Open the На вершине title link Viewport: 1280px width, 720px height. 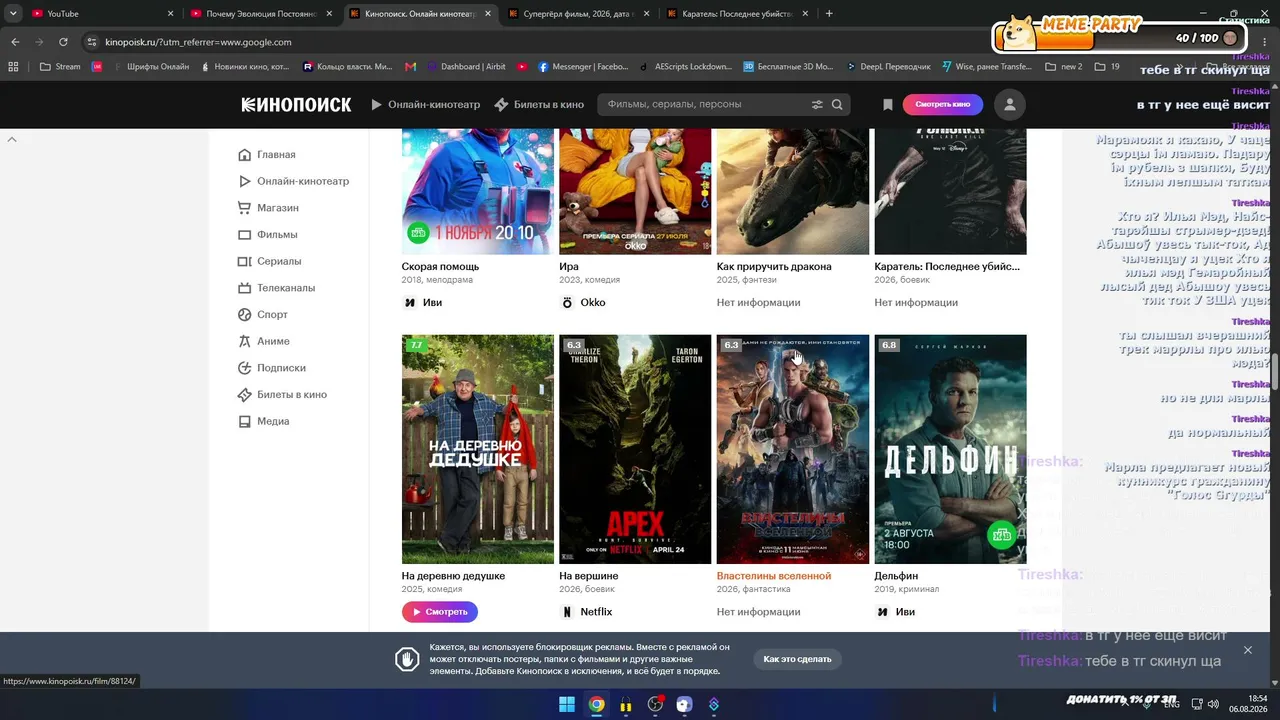pyautogui.click(x=588, y=576)
